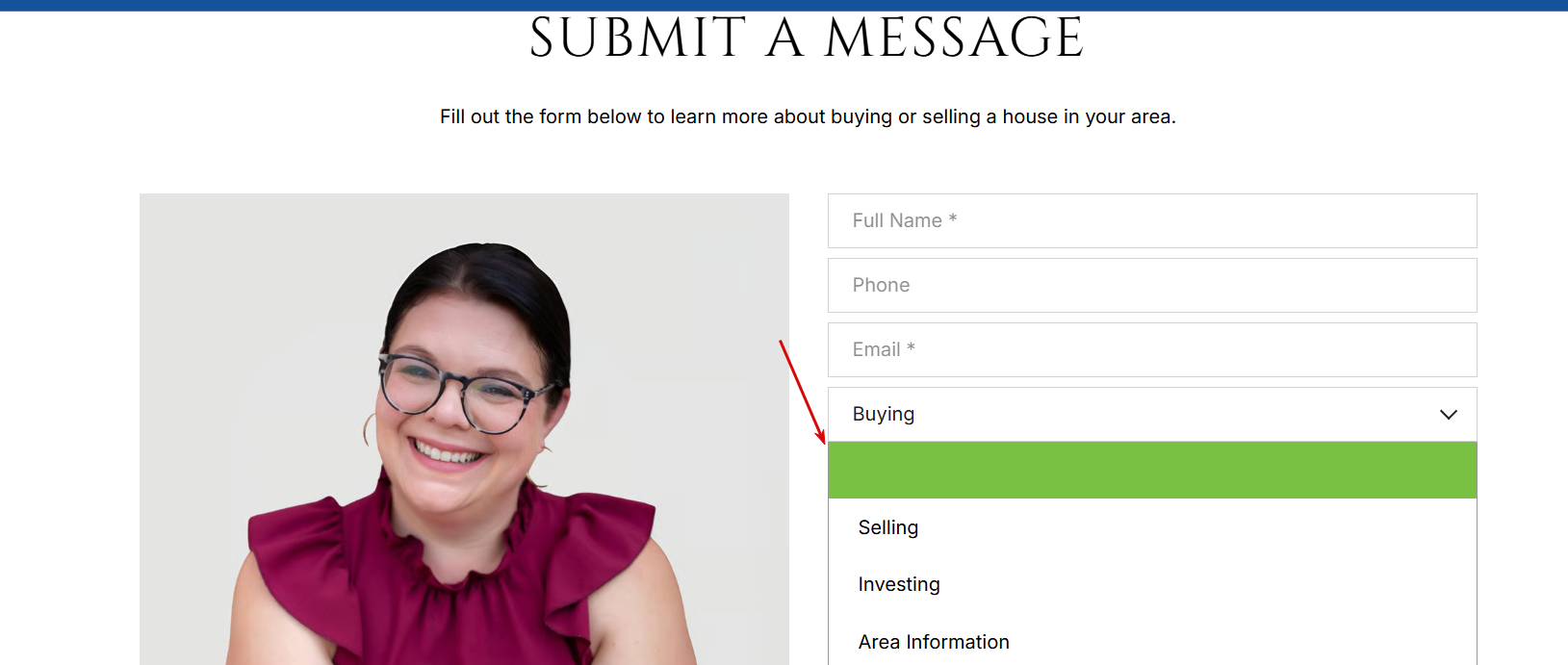This screenshot has width=1568, height=665.
Task: Click the red annotation arrow
Action: (803, 392)
